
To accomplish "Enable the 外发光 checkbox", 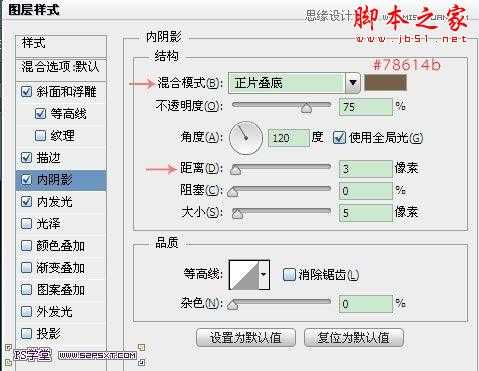I will click(27, 311).
